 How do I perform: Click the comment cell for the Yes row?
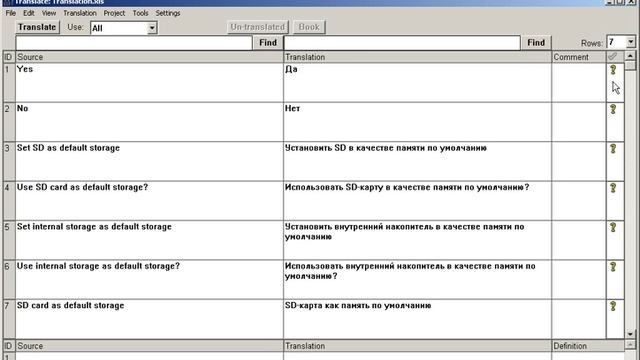(x=579, y=82)
